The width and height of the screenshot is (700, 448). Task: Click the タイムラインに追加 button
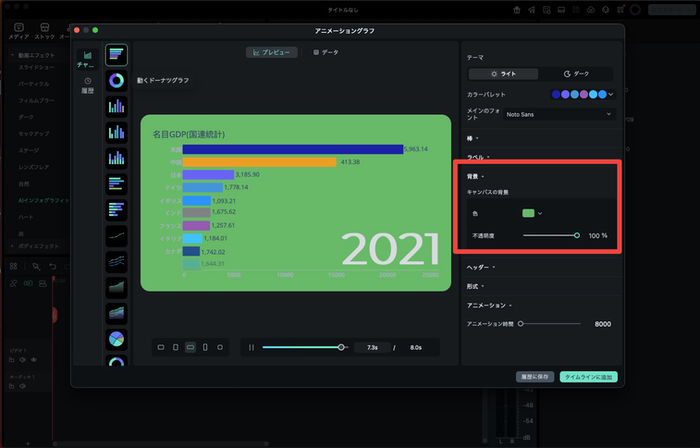click(x=589, y=376)
